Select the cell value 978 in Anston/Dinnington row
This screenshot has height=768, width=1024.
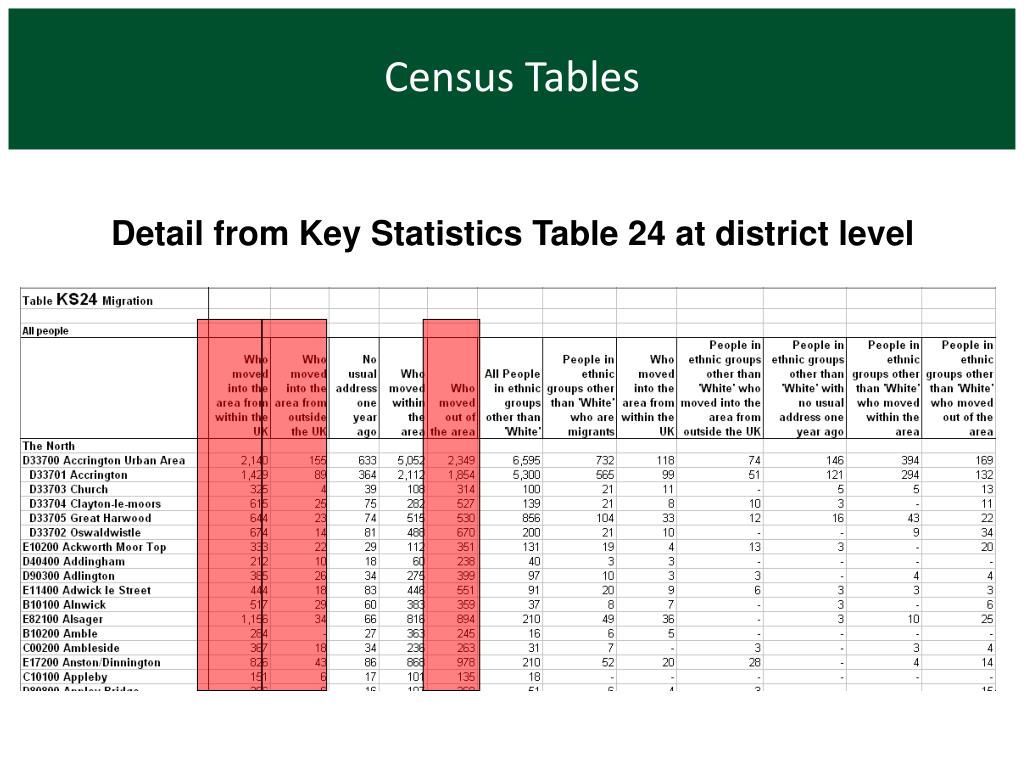(x=466, y=662)
